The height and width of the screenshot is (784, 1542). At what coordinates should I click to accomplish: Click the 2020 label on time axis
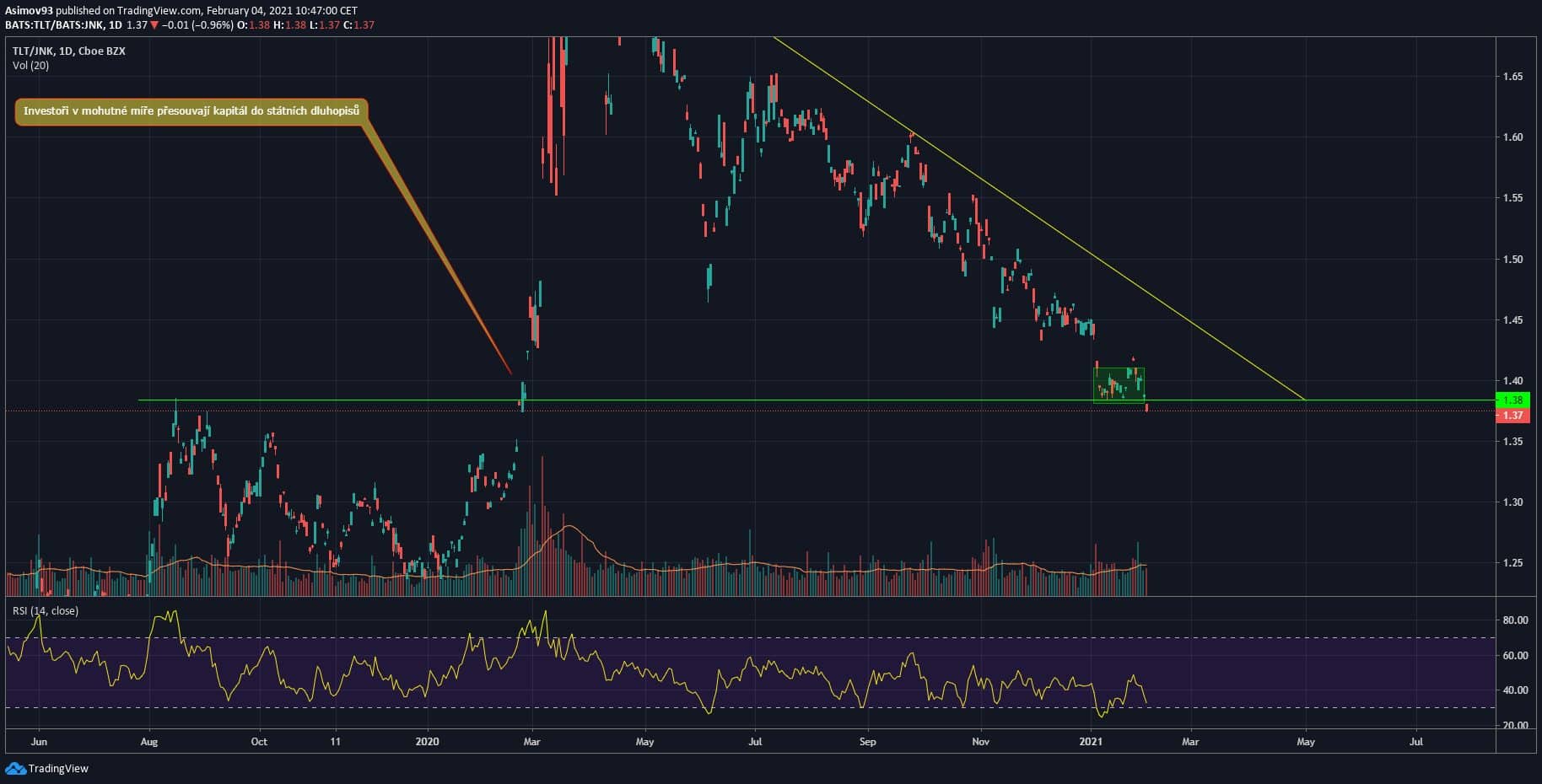pyautogui.click(x=428, y=742)
